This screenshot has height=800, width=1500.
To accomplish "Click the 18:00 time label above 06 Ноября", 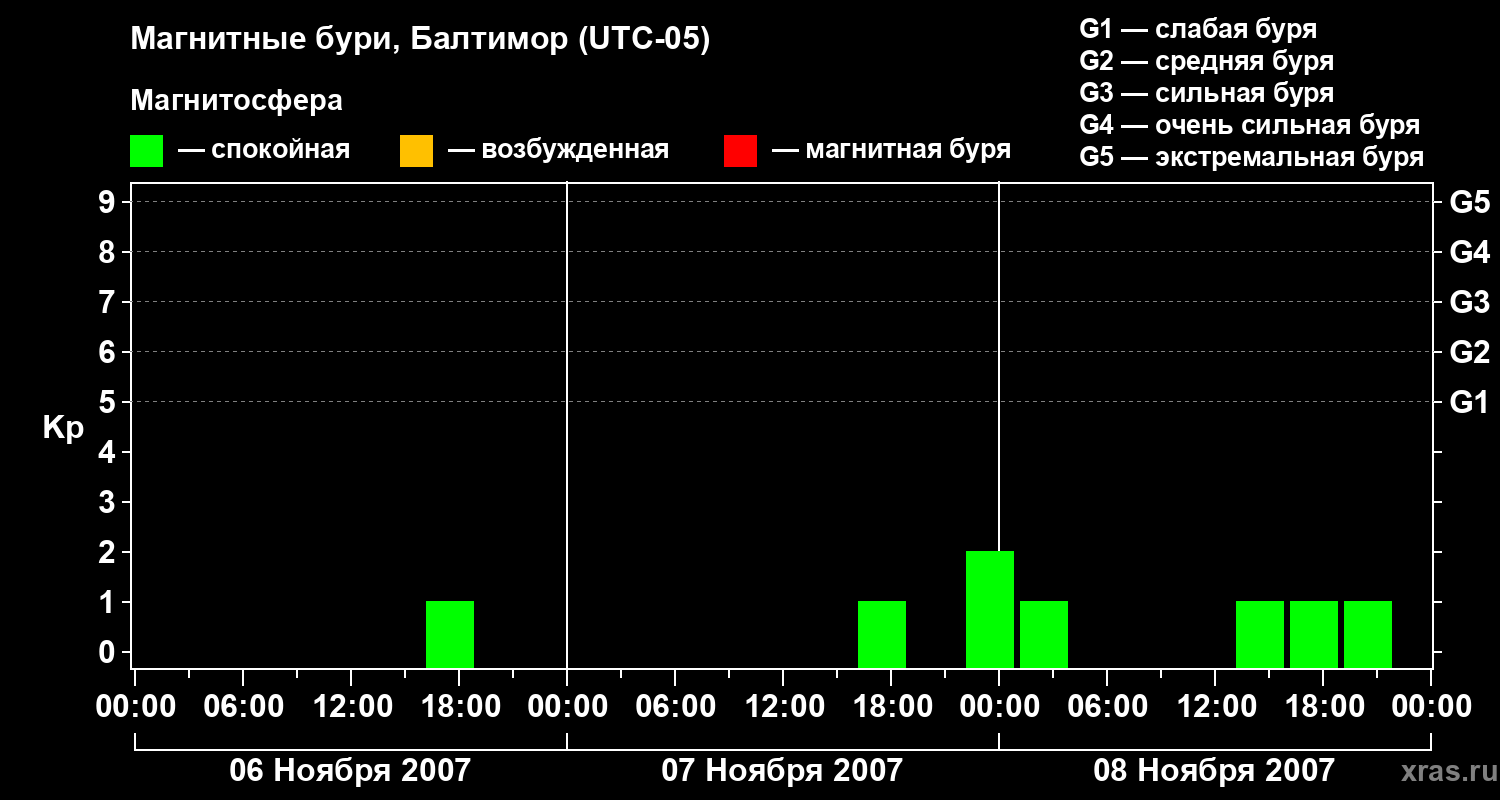I will pyautogui.click(x=459, y=706).
